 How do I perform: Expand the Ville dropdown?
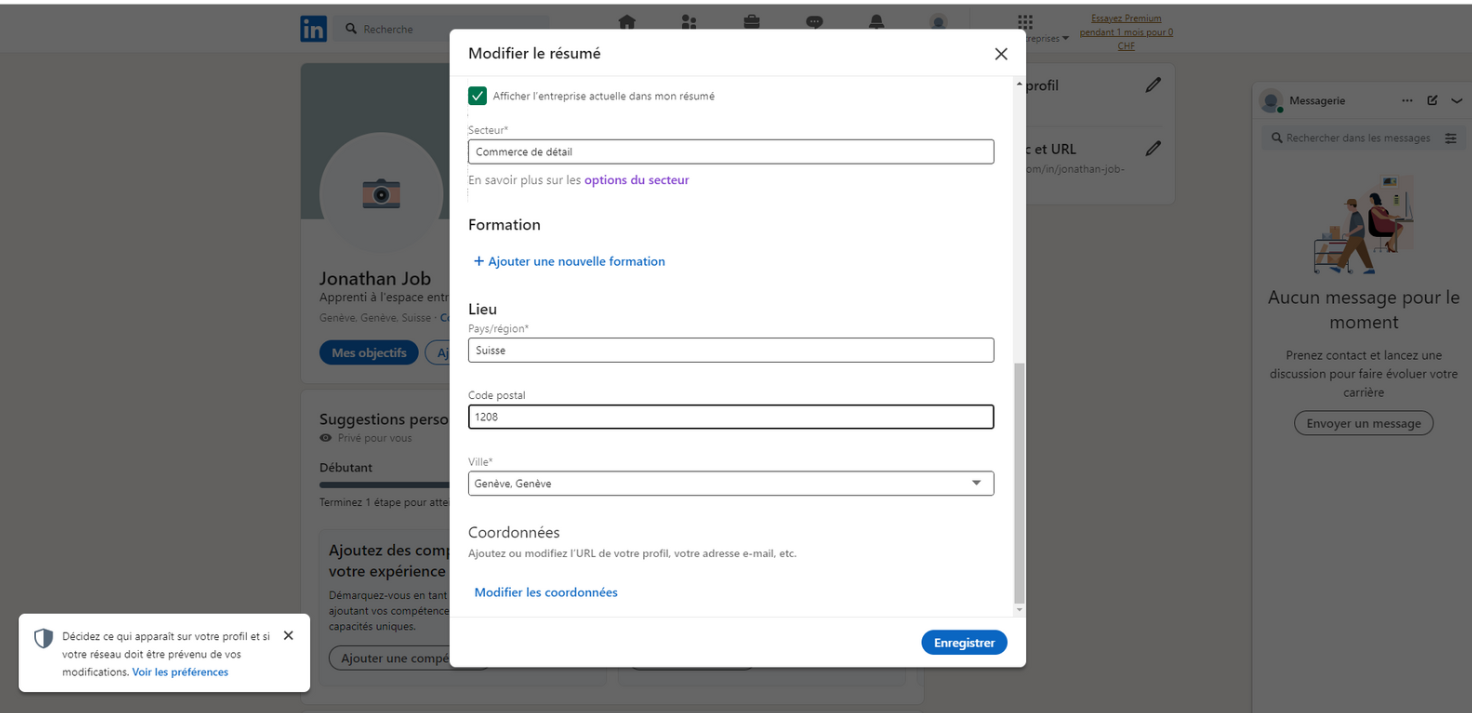coord(976,484)
